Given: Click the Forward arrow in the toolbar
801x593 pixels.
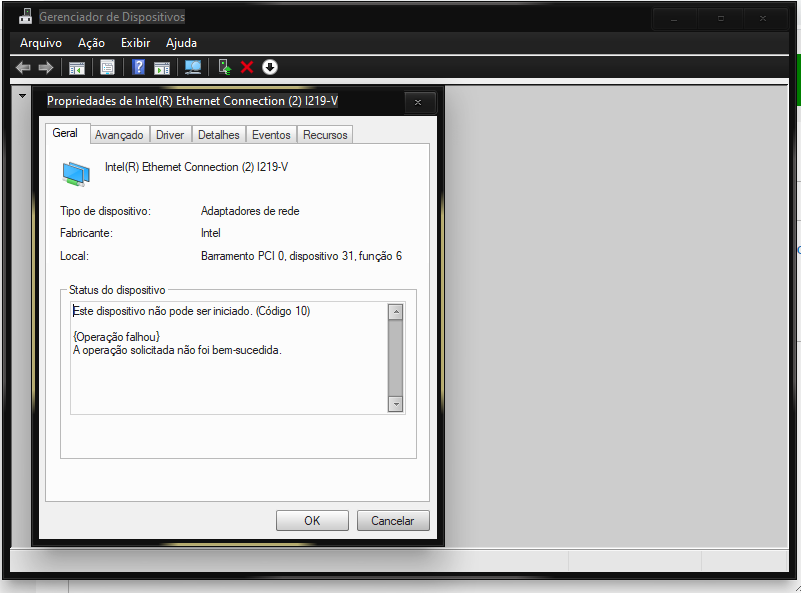Looking at the screenshot, I should point(45,67).
